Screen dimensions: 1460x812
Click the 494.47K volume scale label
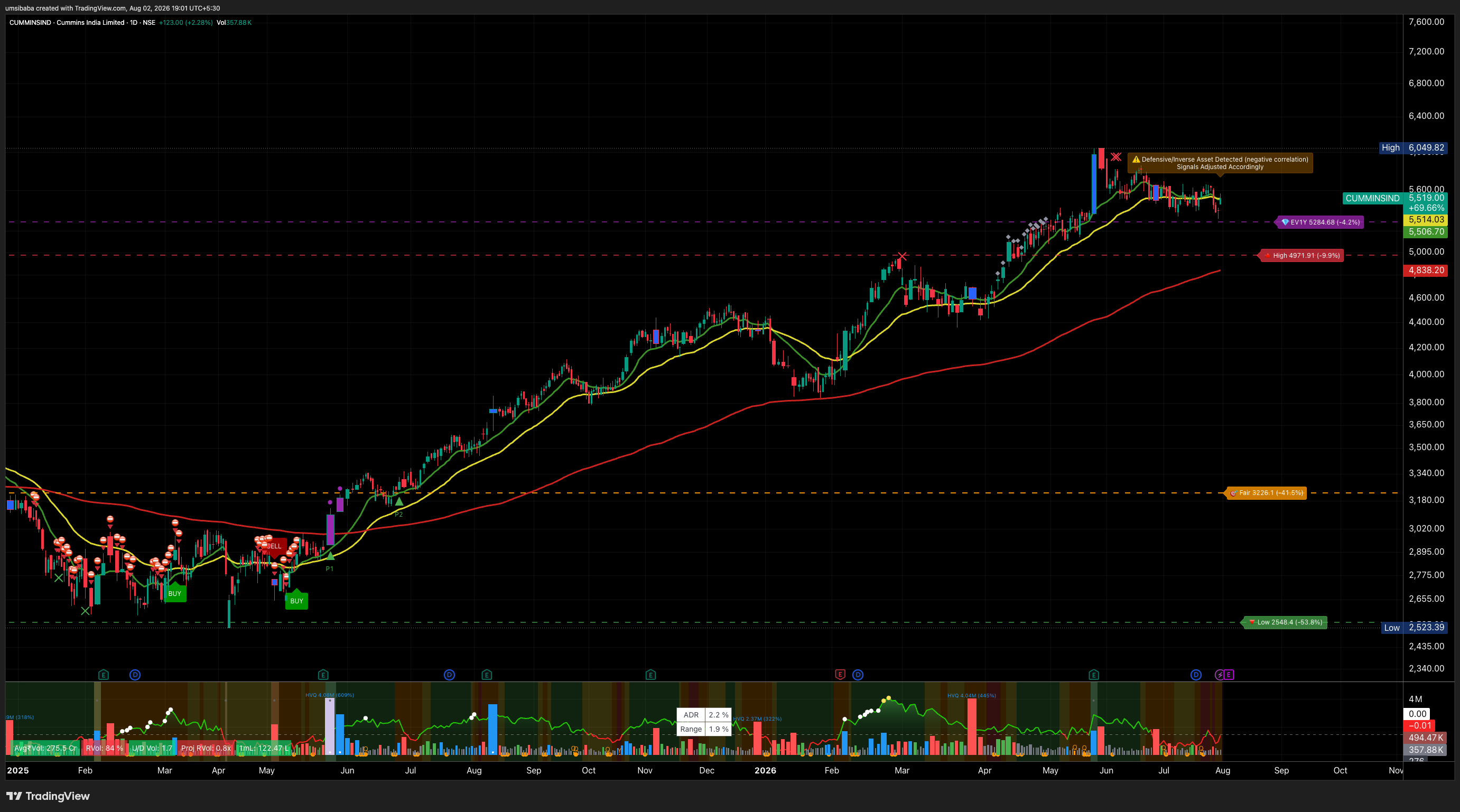(x=1426, y=738)
